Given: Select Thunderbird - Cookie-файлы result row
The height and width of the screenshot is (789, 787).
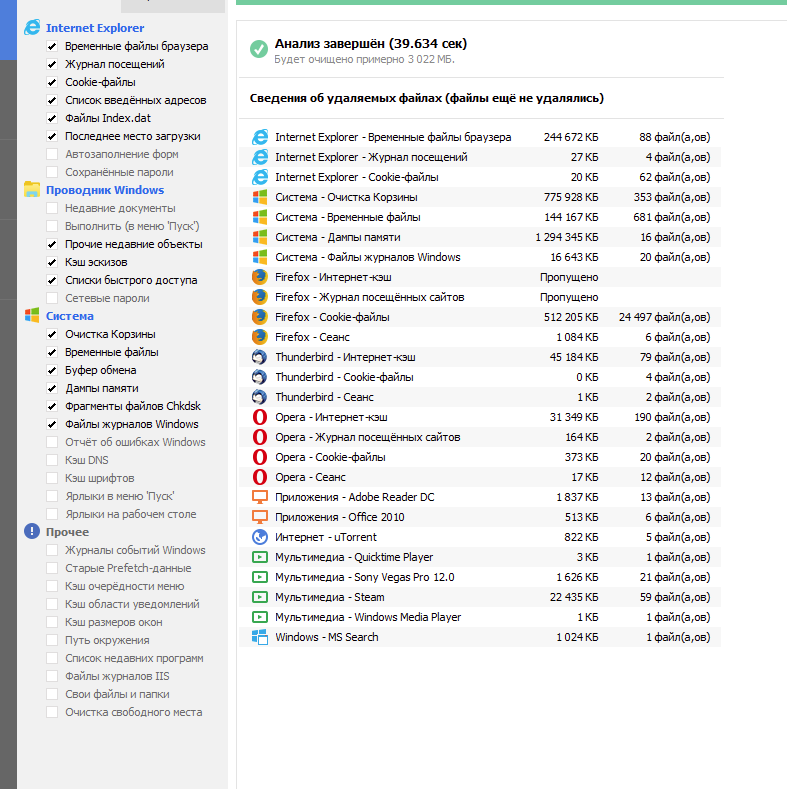Looking at the screenshot, I should 480,377.
